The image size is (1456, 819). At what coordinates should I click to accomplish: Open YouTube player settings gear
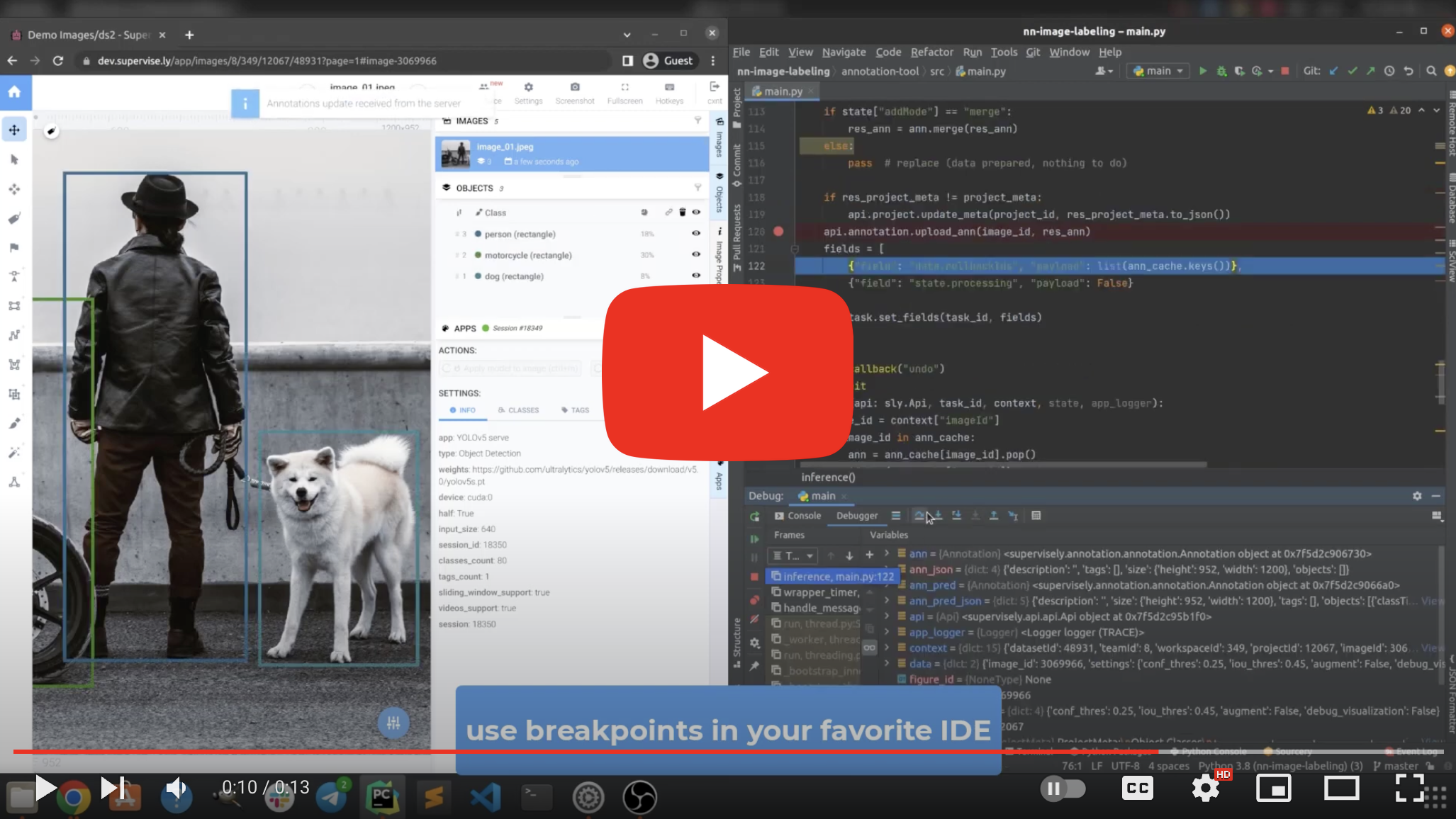(1205, 788)
